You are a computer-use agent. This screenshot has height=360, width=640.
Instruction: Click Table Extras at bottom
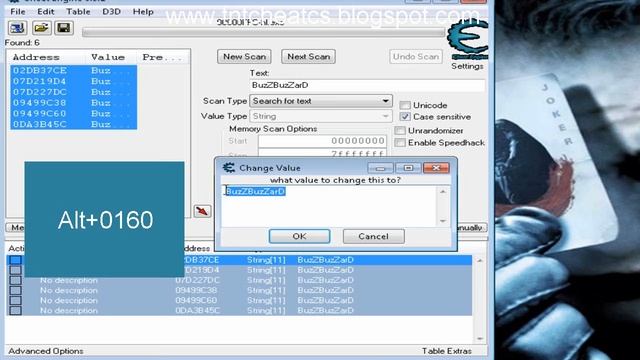click(x=447, y=351)
